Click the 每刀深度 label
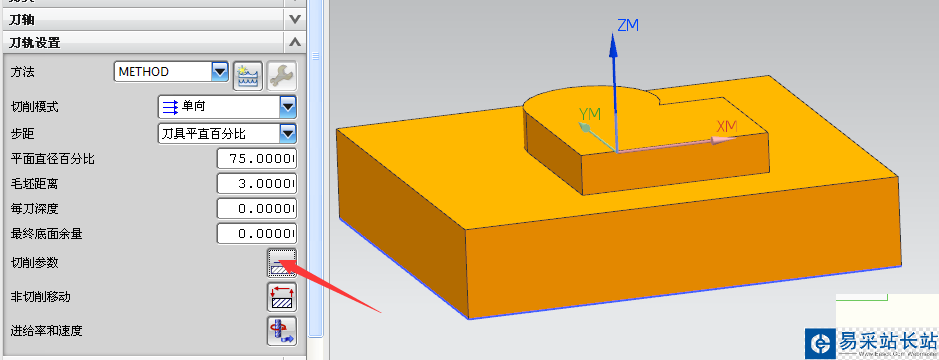 35,210
